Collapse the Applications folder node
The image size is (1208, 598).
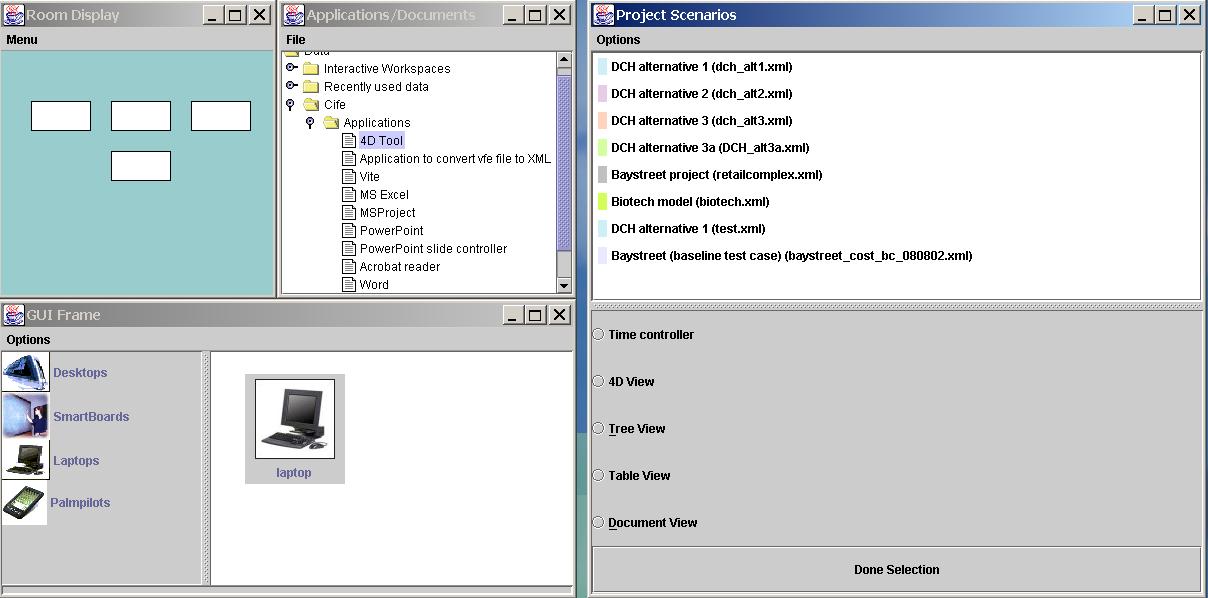[x=310, y=122]
